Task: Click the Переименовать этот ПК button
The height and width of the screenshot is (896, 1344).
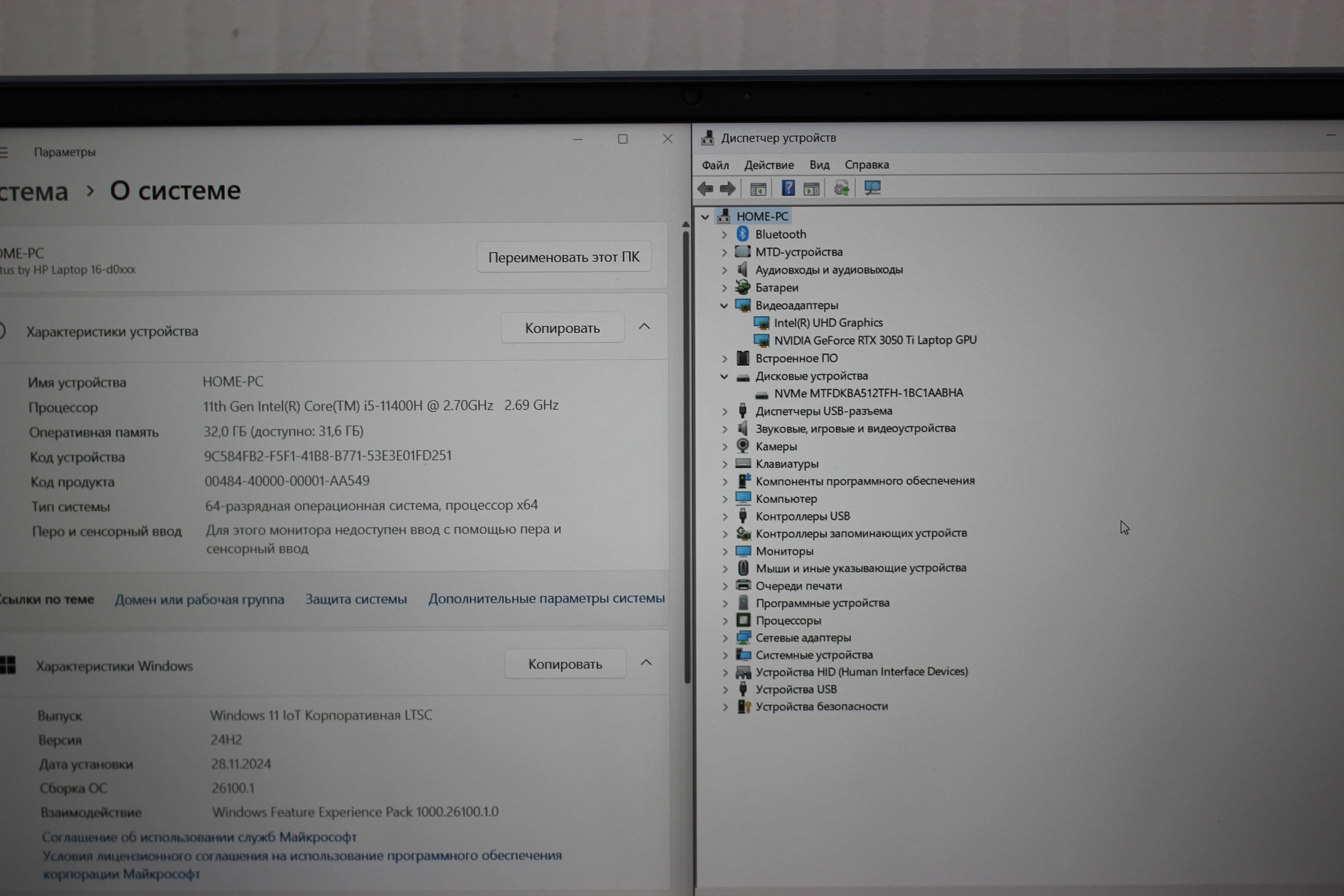Action: 563,257
